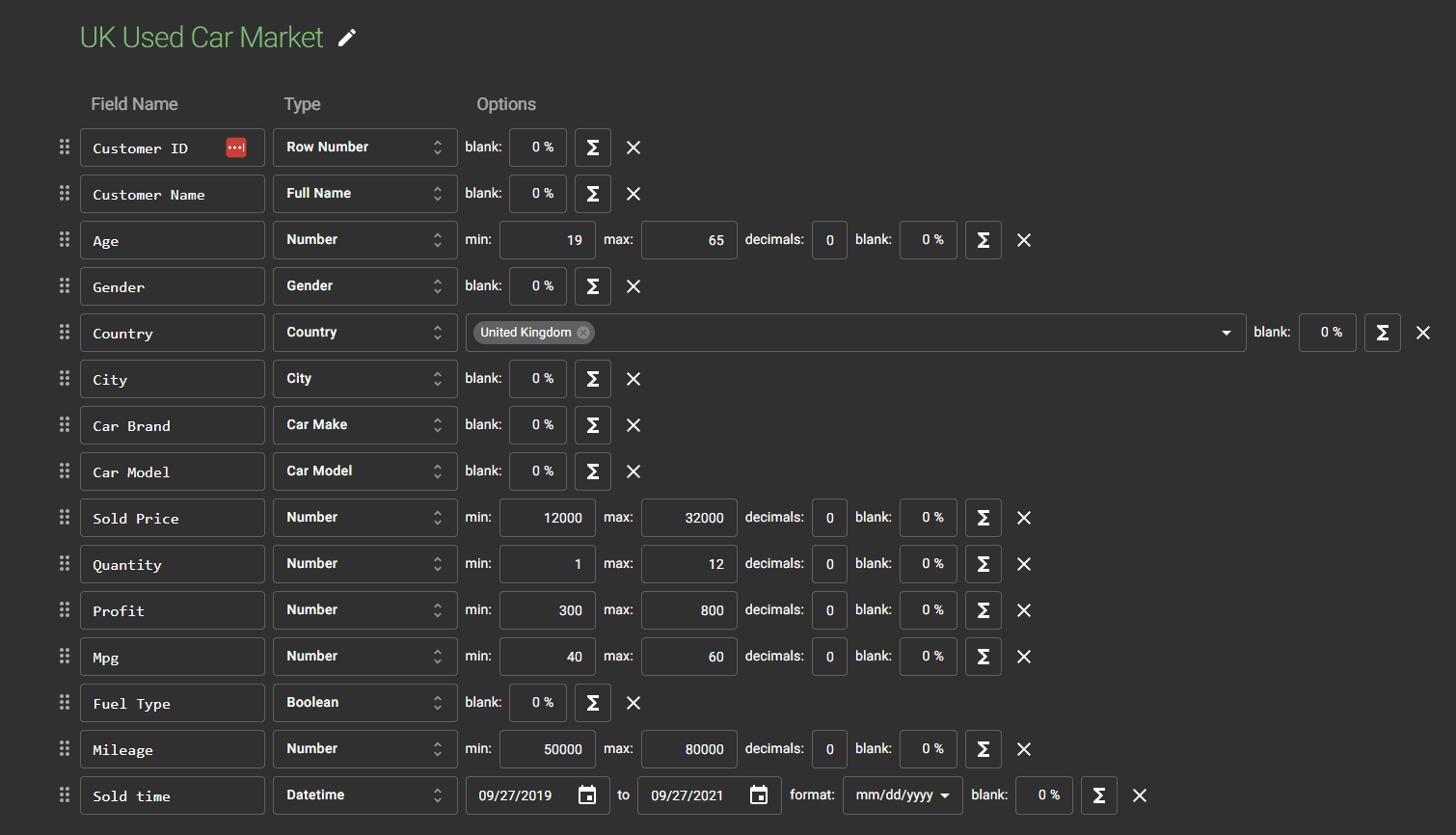Remove the Customer Name field
Viewport: 1456px width, 835px height.
634,194
